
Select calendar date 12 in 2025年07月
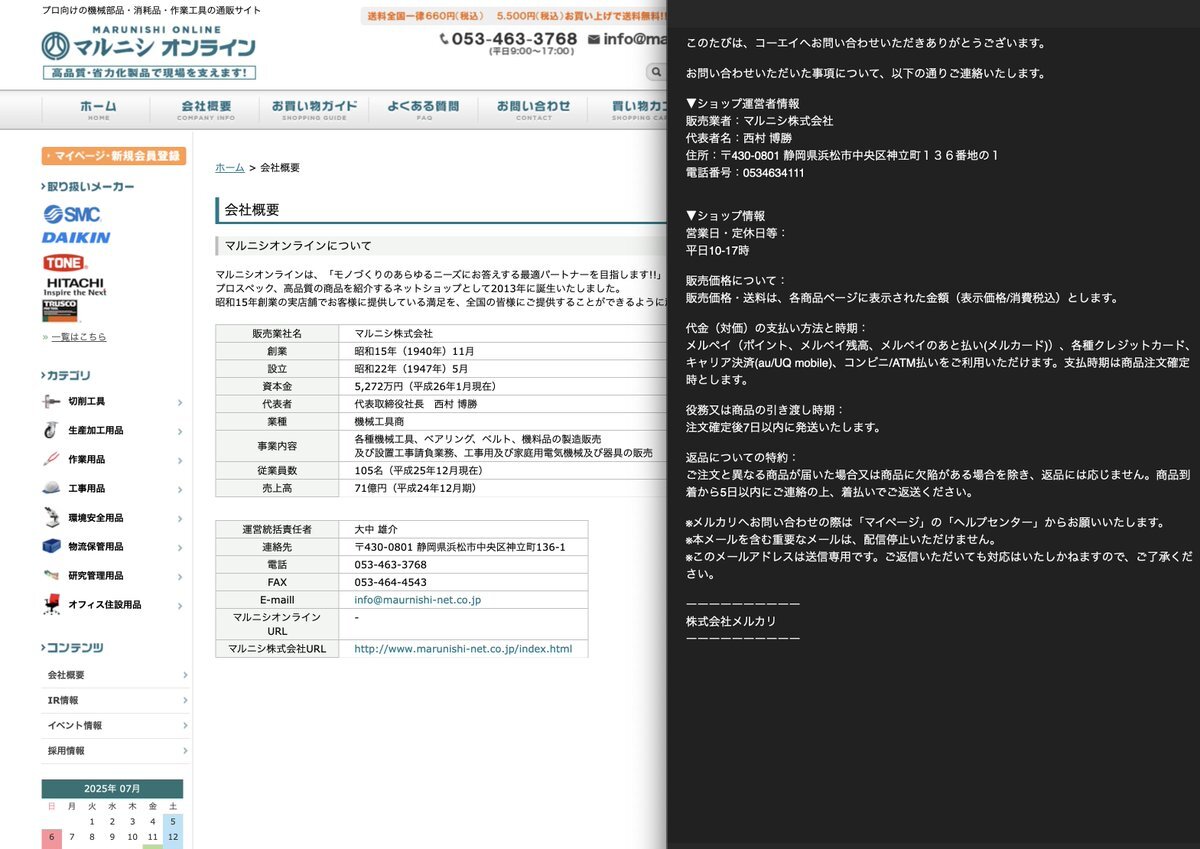173,838
